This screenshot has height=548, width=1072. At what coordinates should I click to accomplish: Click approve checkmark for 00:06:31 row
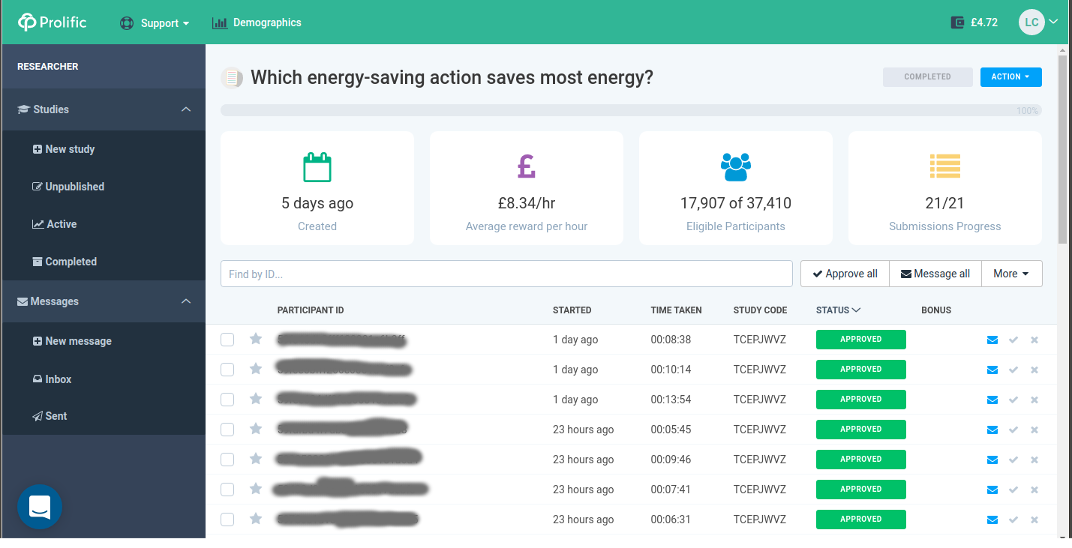tap(1013, 520)
